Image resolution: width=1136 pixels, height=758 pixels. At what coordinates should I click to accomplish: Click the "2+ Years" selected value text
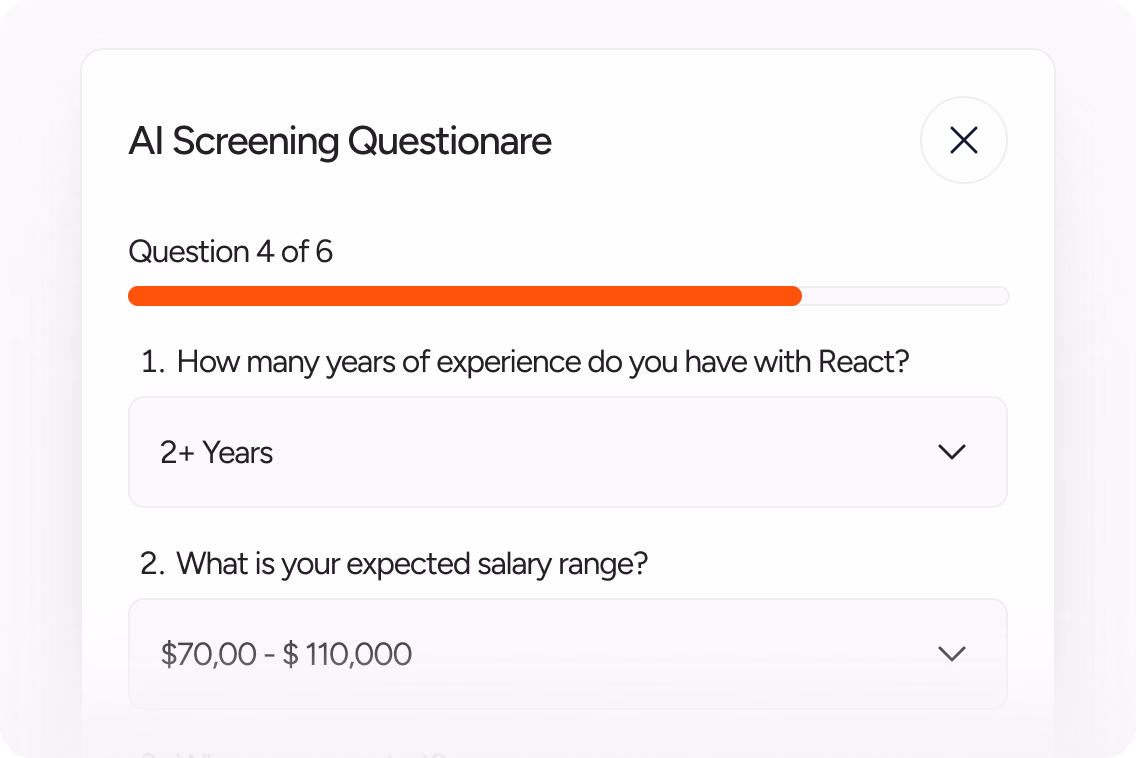tap(217, 453)
